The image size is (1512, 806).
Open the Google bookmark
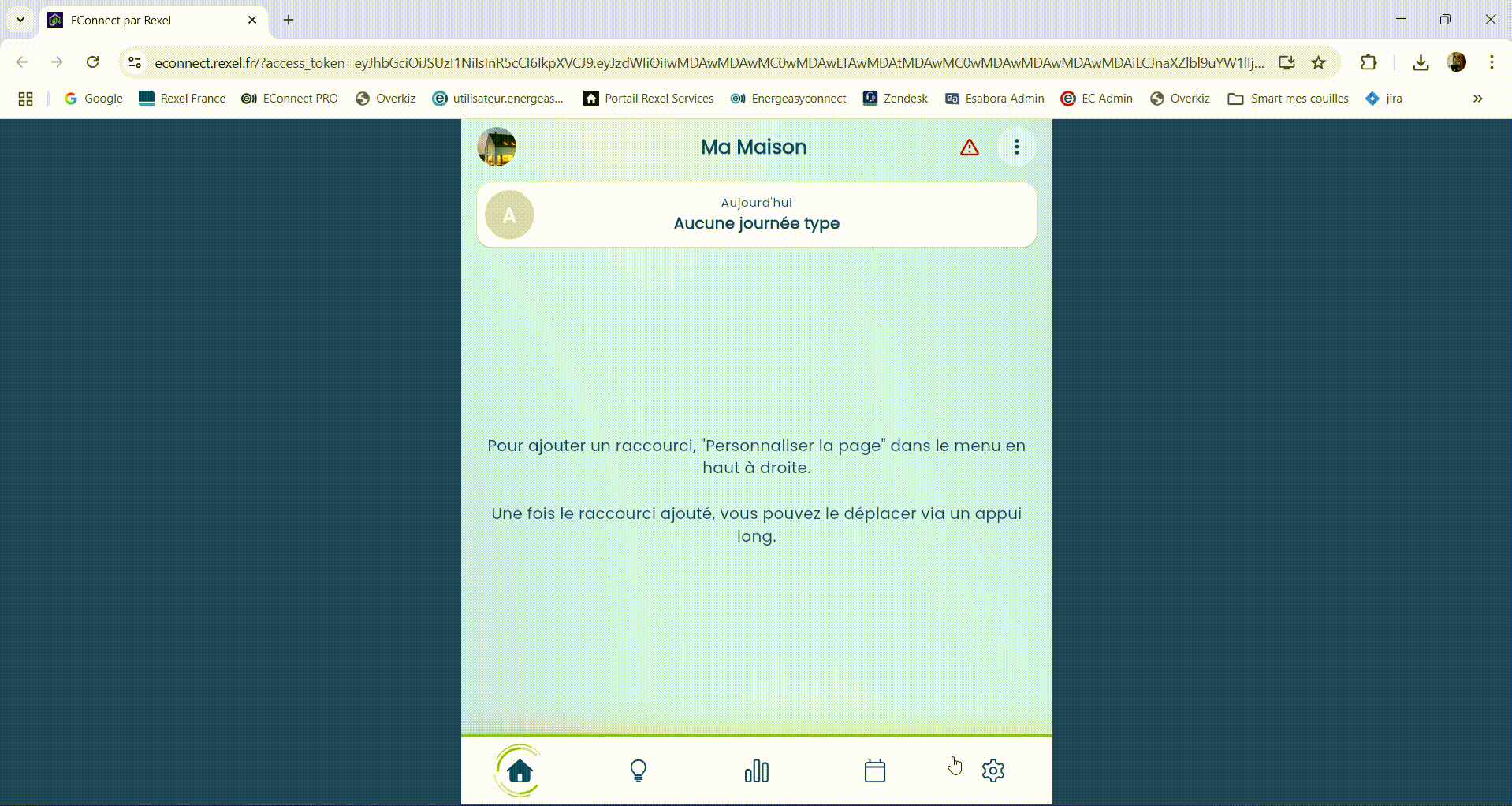coord(94,99)
